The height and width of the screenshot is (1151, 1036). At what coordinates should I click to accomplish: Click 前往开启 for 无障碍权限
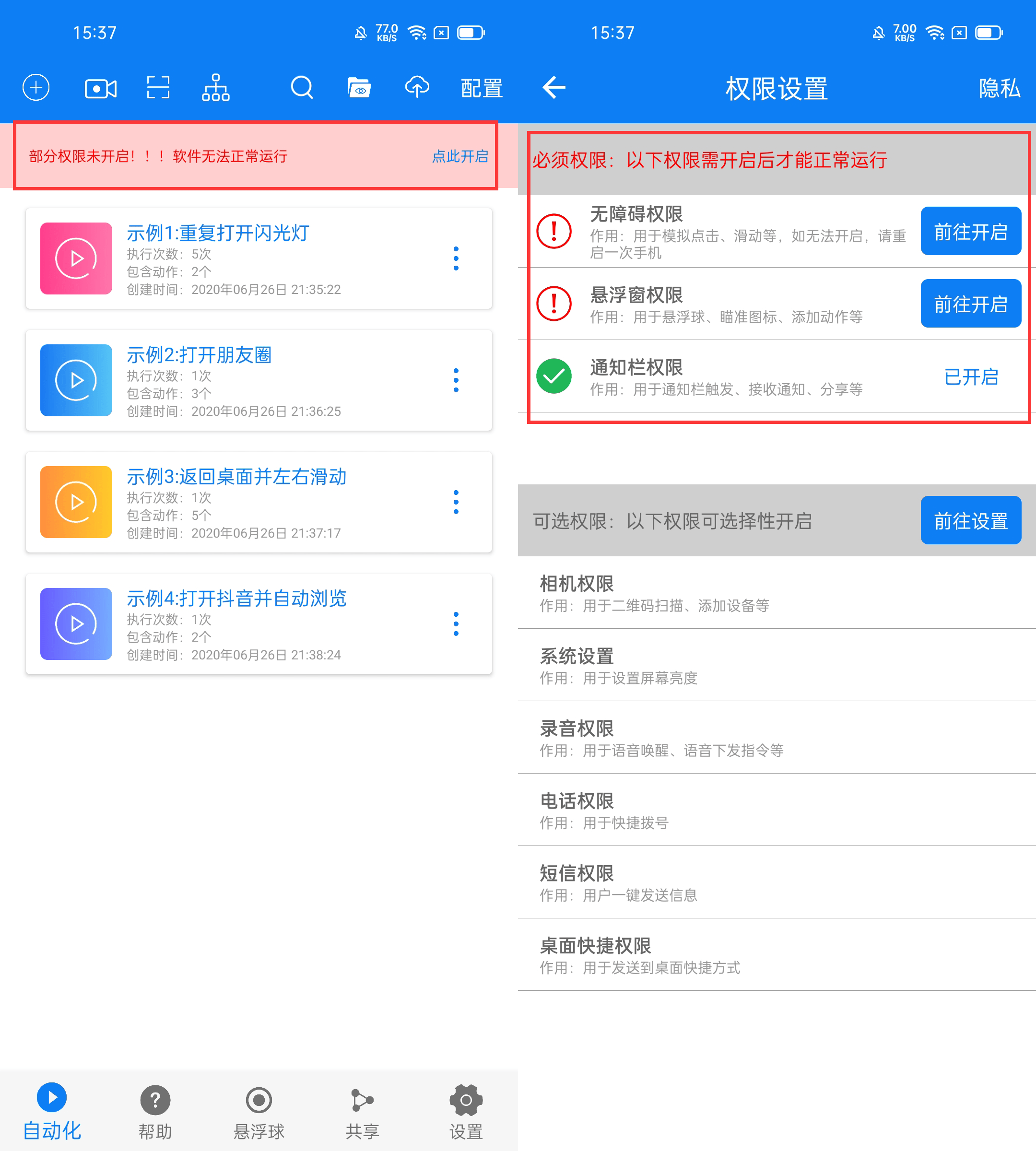[x=971, y=231]
